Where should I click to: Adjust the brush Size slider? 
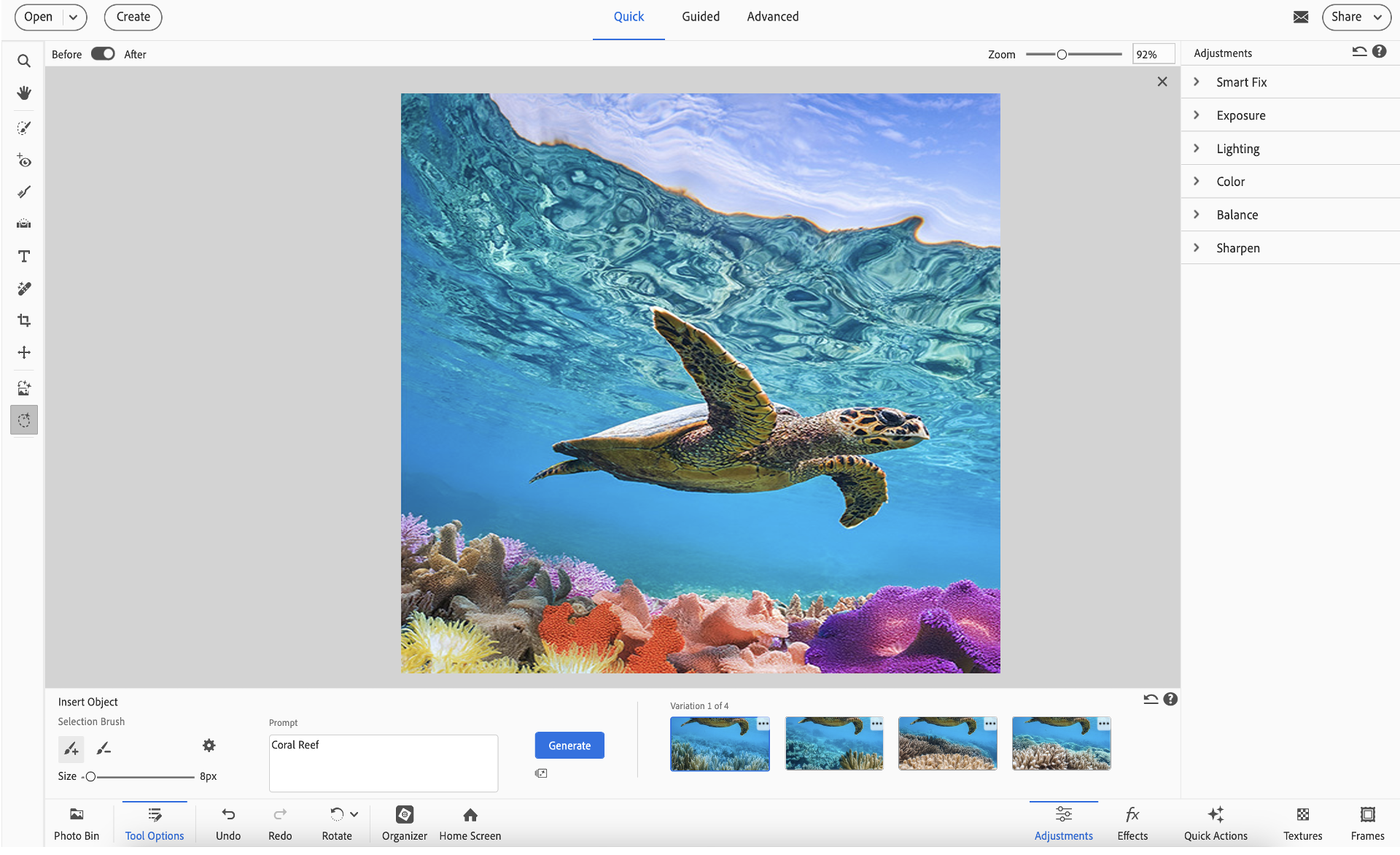(x=91, y=777)
